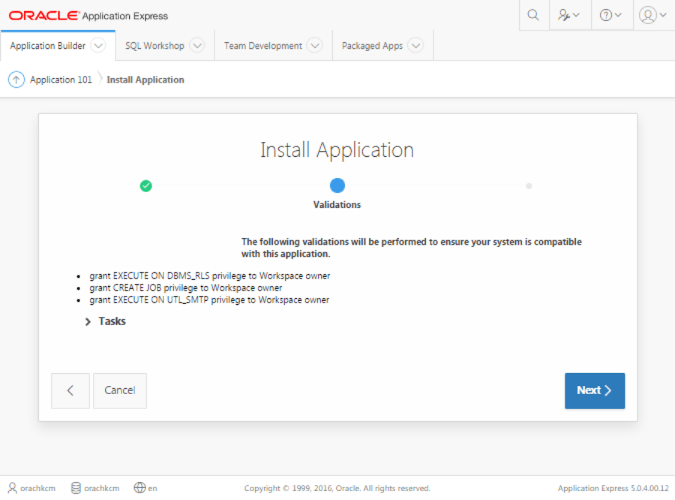Switch to the SQL Workshop tab
Image resolution: width=675 pixels, height=500 pixels.
click(155, 46)
